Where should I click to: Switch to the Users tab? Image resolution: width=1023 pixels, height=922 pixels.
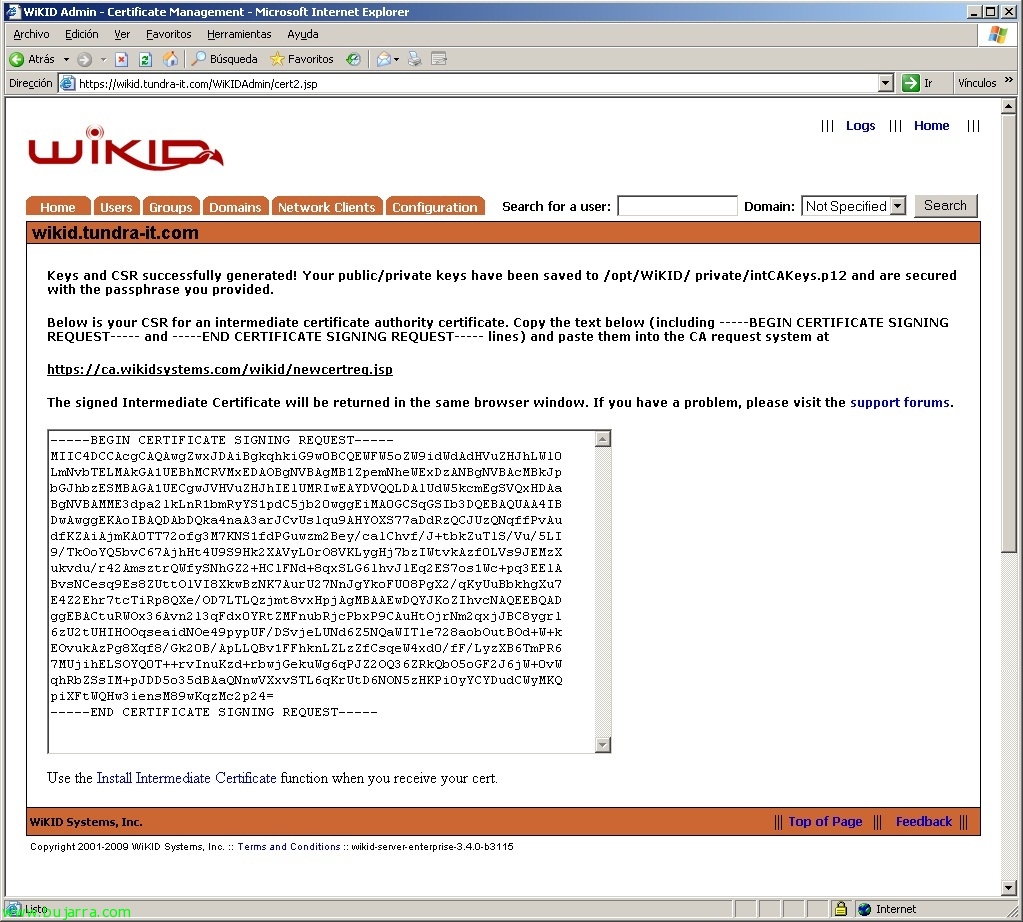[116, 206]
